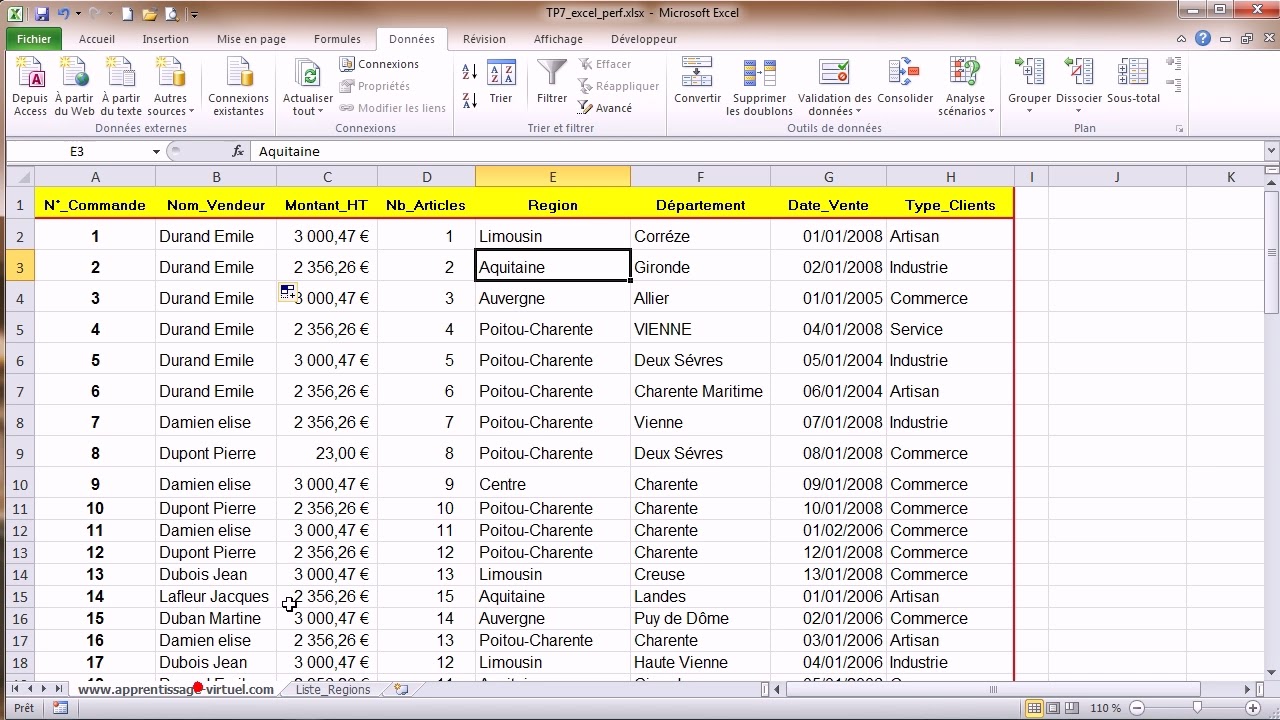Viewport: 1280px width, 720px height.
Task: Switch to the Mise en page tab
Action: [251, 39]
